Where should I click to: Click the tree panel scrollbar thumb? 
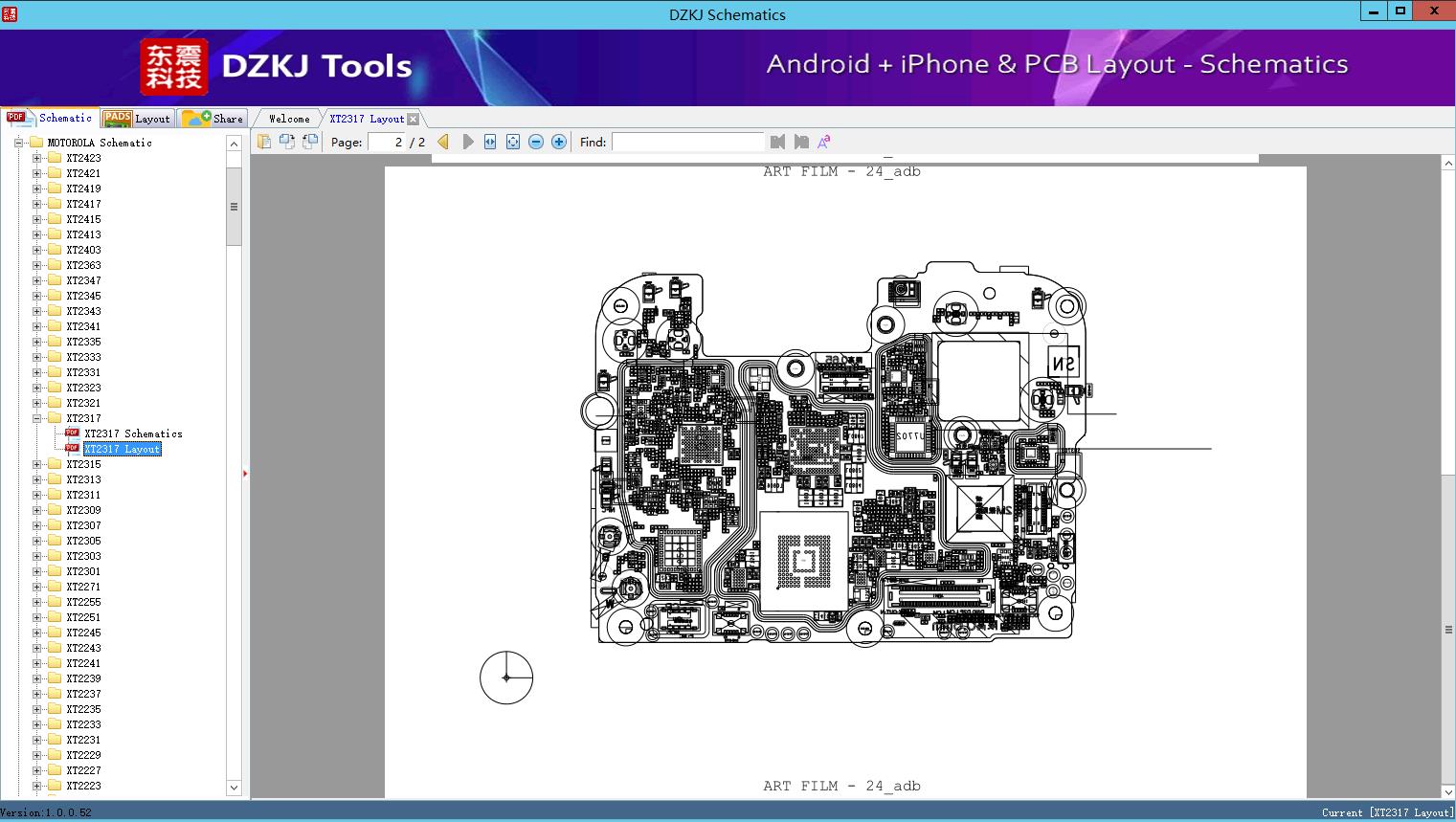(x=234, y=207)
